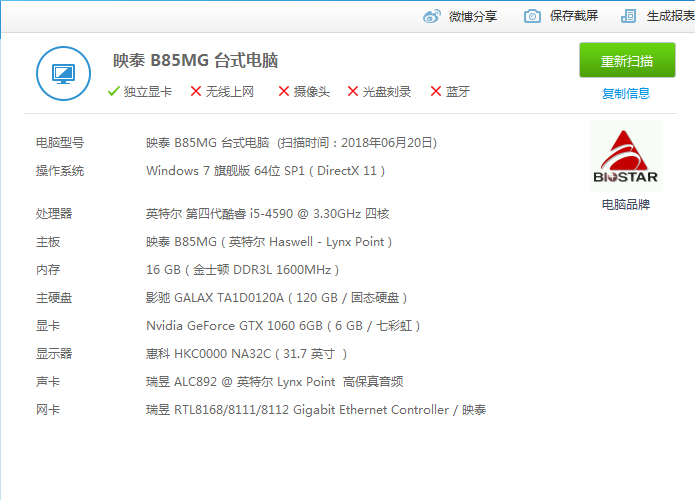Click the 显卡 row label
This screenshot has width=695, height=500.
[x=48, y=325]
